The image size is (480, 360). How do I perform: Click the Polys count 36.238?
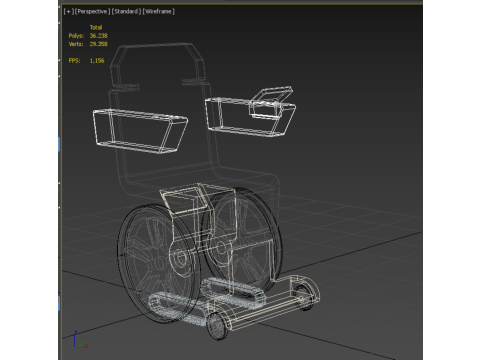[x=98, y=36]
